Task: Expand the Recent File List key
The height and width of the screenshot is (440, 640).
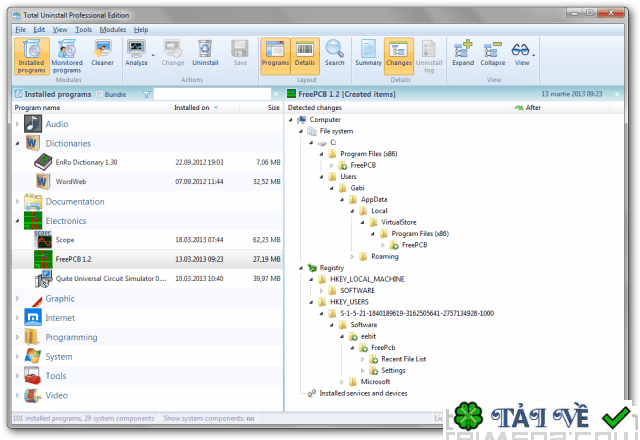Action: pos(362,359)
